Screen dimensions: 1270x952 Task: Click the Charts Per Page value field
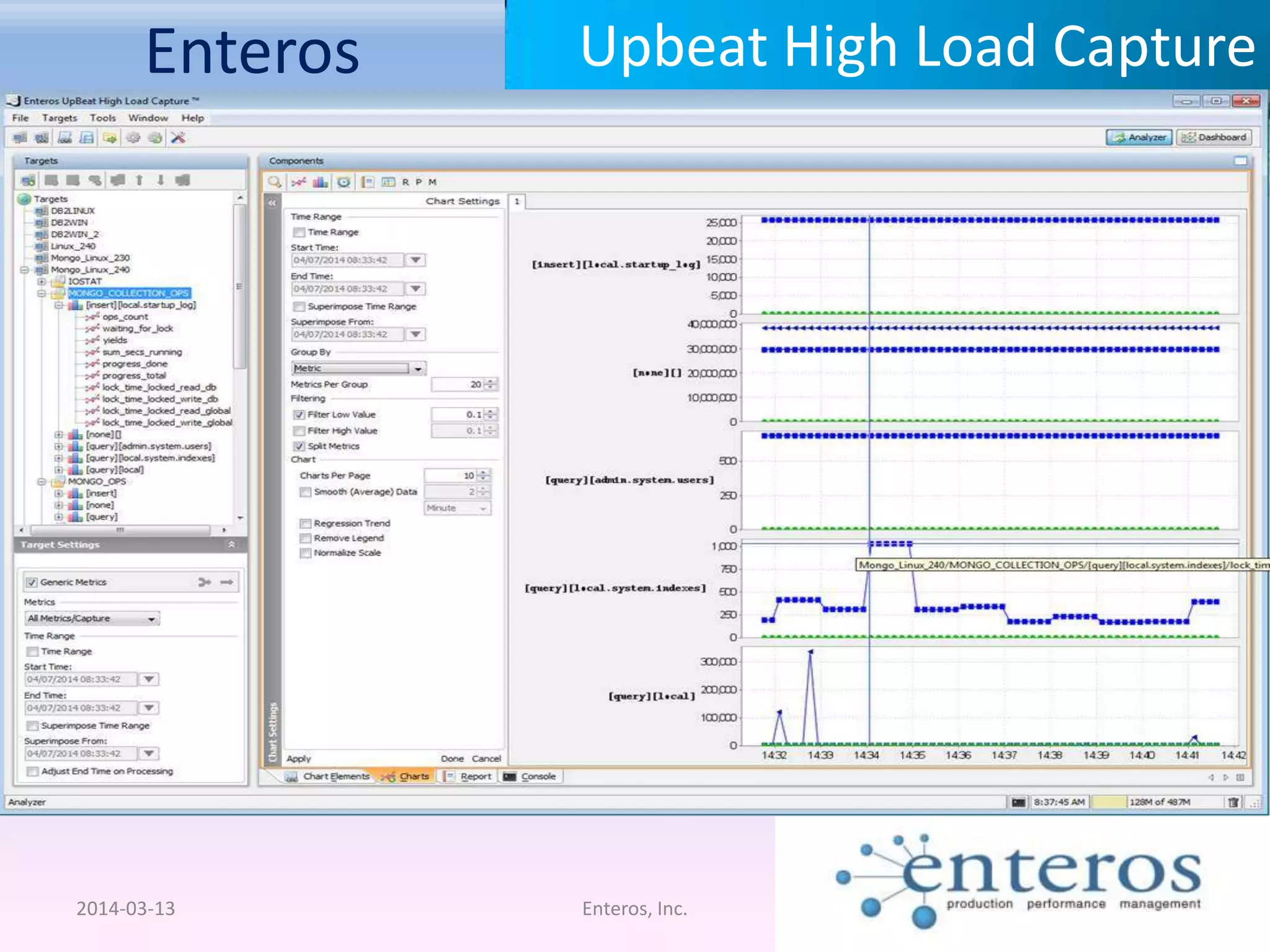[451, 476]
